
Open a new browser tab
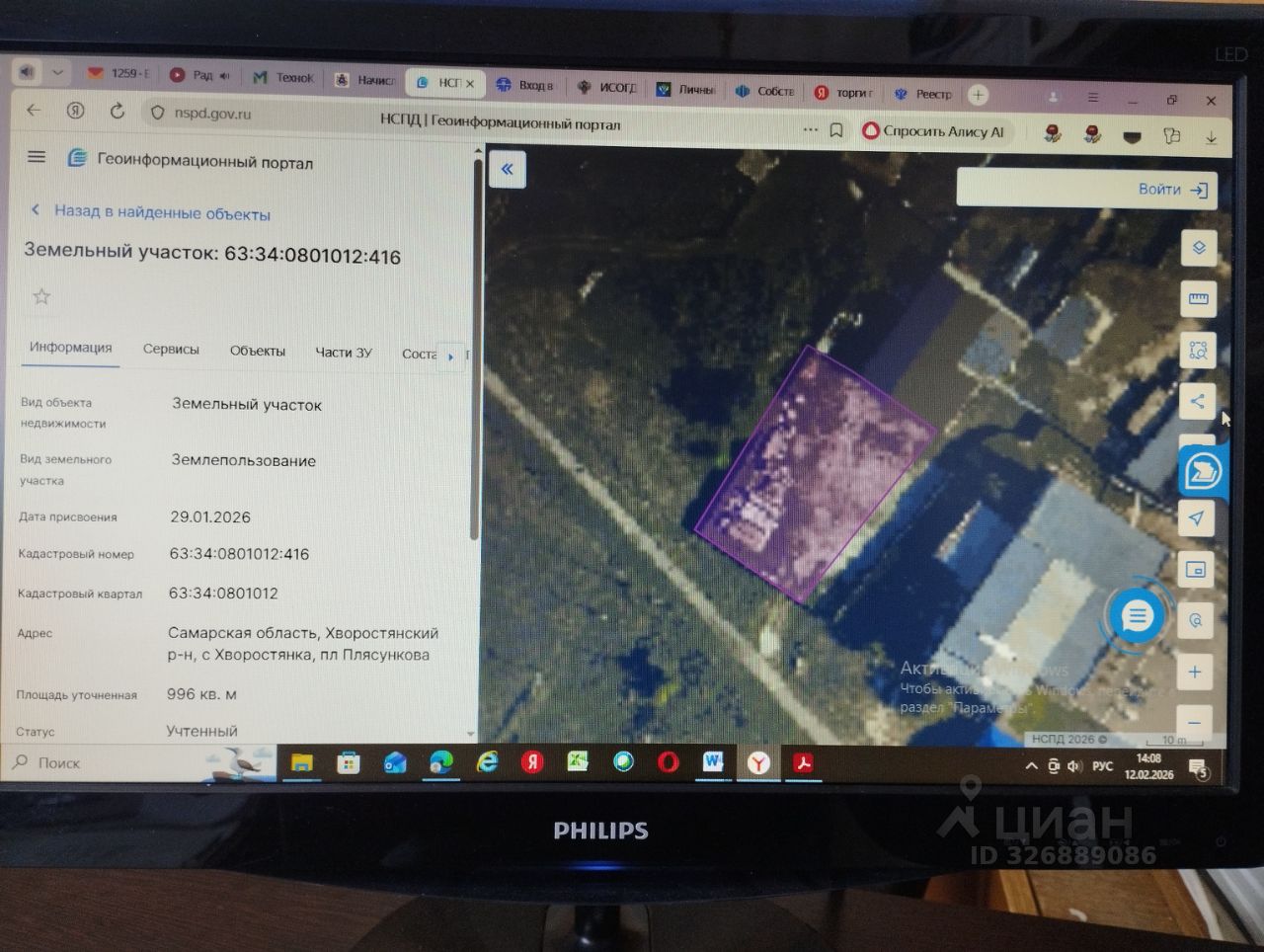[978, 95]
